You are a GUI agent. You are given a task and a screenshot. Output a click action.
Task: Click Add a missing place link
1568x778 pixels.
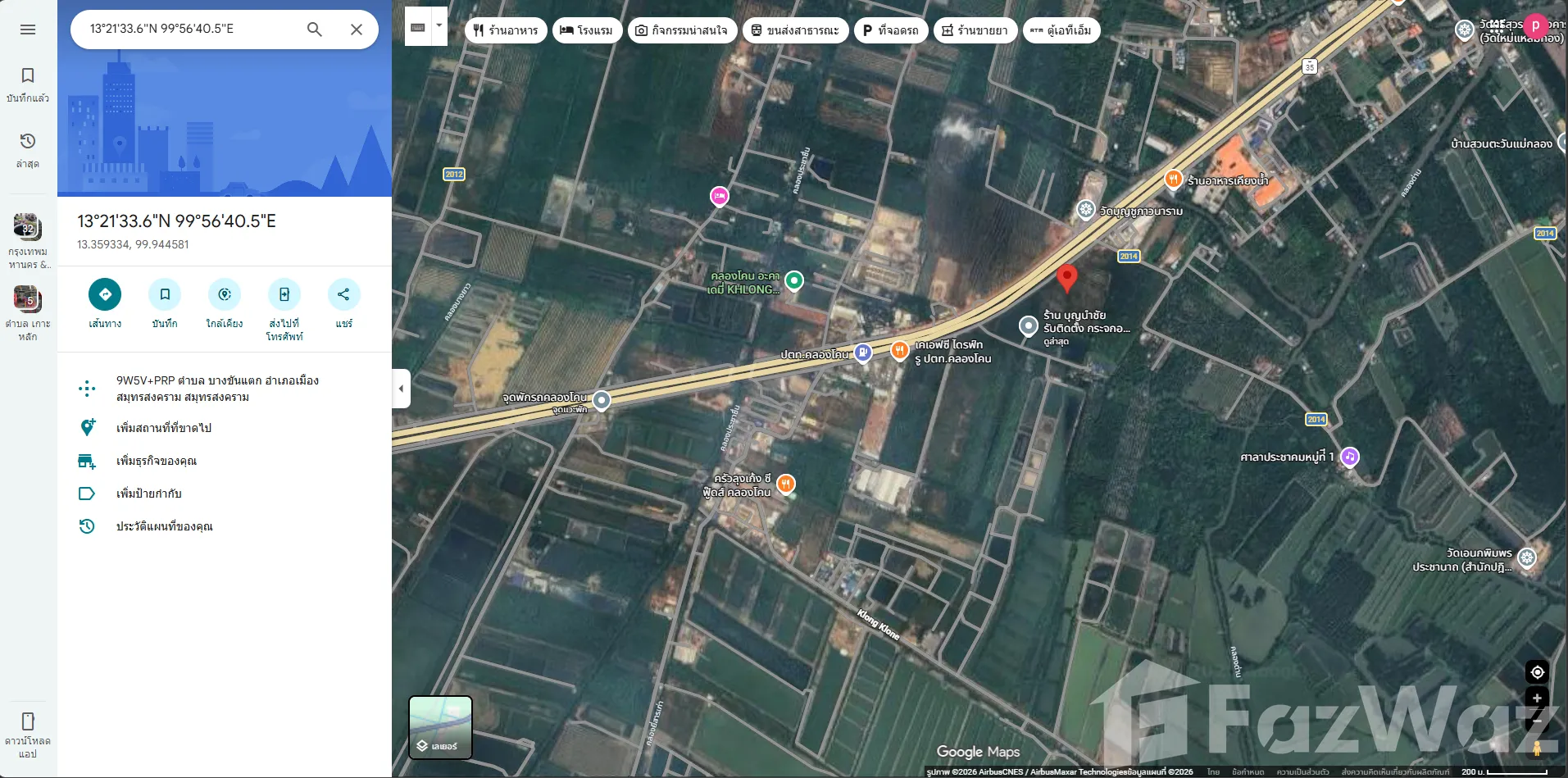point(164,428)
